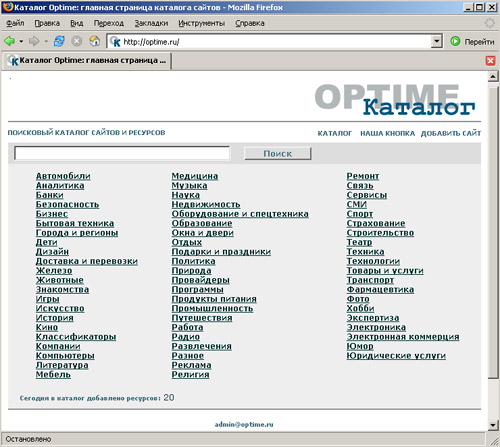
Task: Click the green Перейти go icon
Action: [455, 41]
